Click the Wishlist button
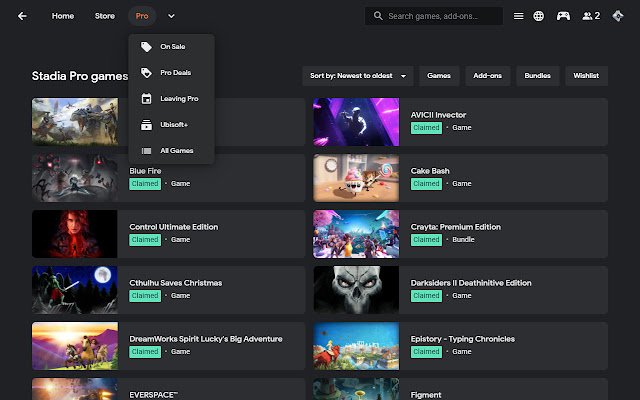Image resolution: width=640 pixels, height=400 pixels. coord(586,76)
